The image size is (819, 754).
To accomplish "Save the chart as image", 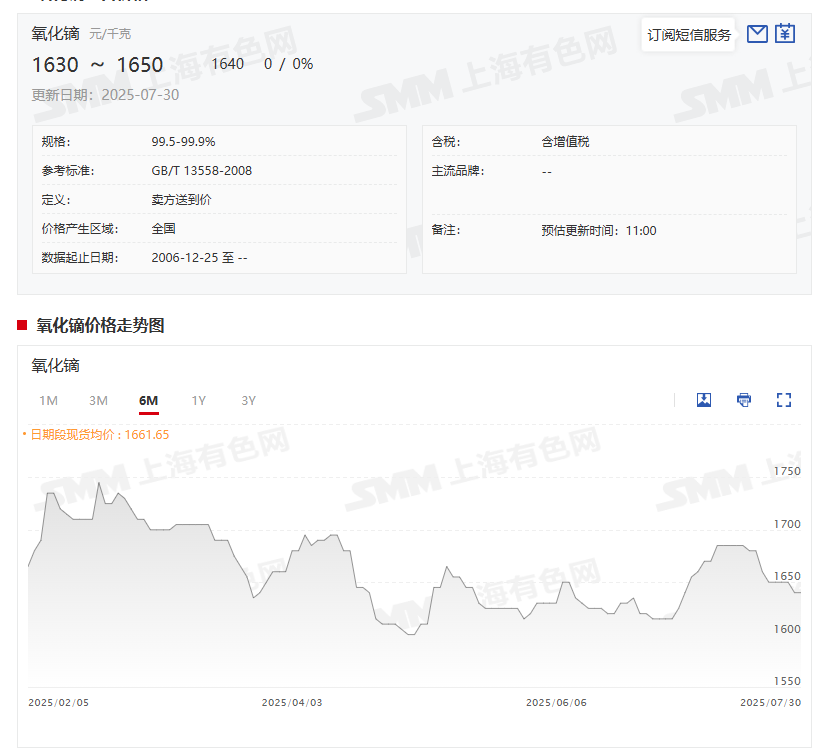I will [704, 400].
